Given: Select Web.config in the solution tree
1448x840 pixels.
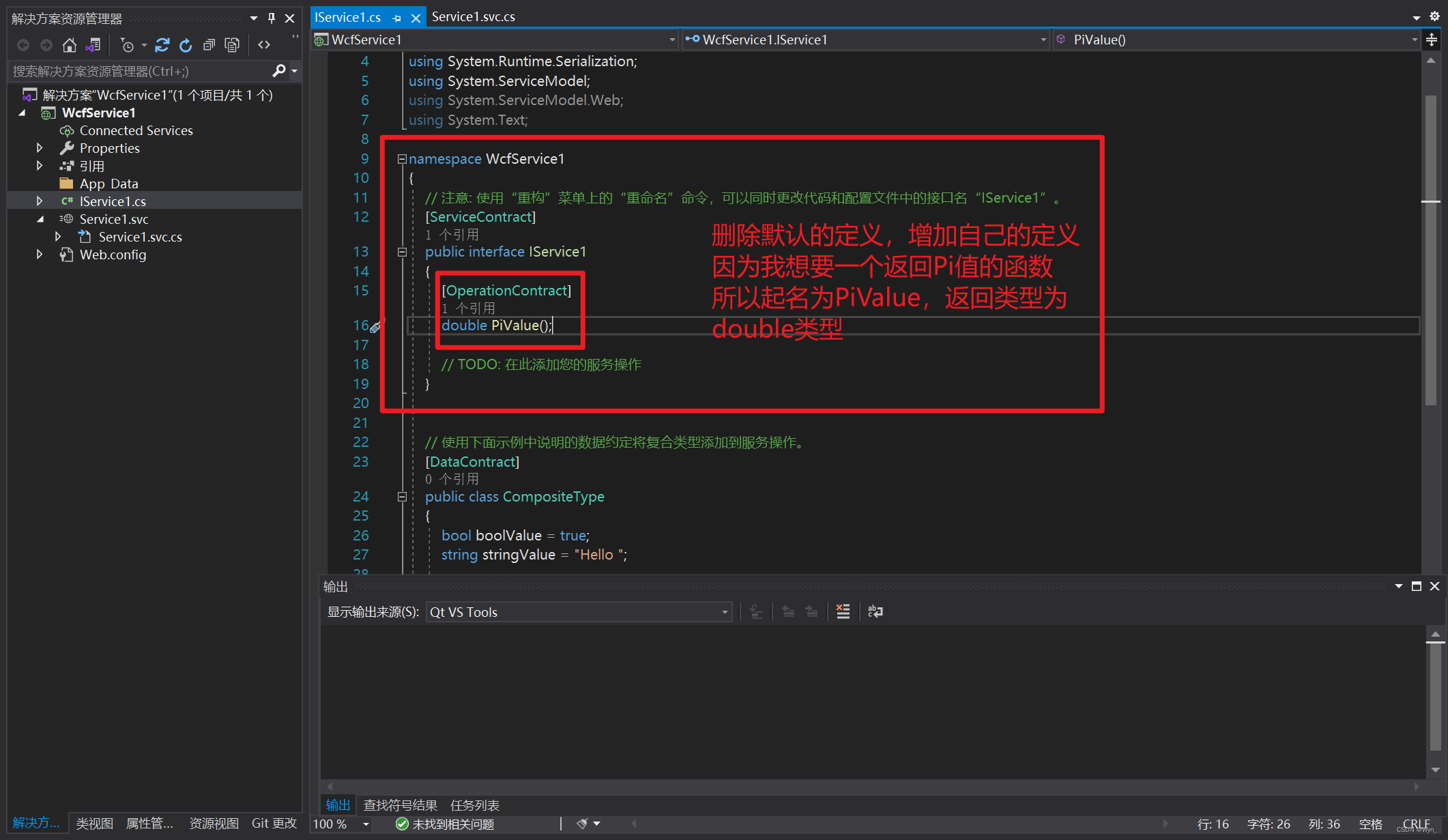Looking at the screenshot, I should coord(113,255).
